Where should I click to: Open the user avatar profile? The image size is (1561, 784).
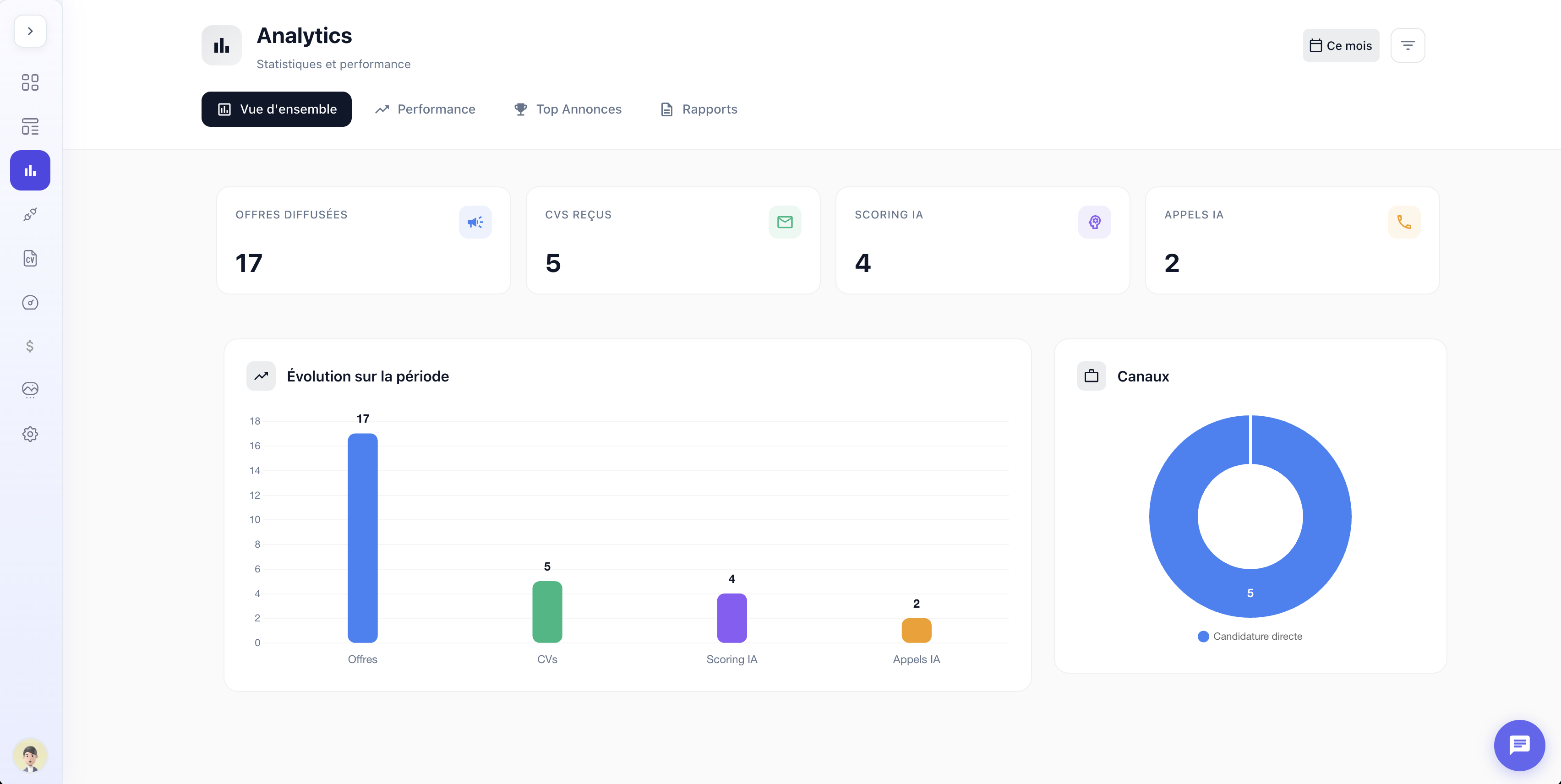click(30, 755)
